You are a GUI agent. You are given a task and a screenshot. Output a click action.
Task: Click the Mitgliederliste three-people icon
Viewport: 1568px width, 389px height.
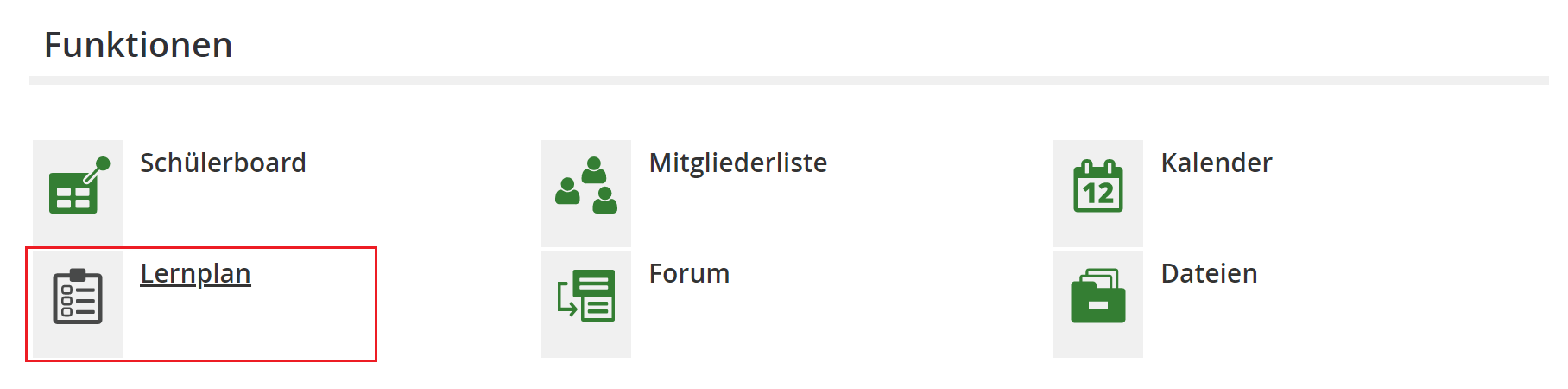[x=586, y=186]
